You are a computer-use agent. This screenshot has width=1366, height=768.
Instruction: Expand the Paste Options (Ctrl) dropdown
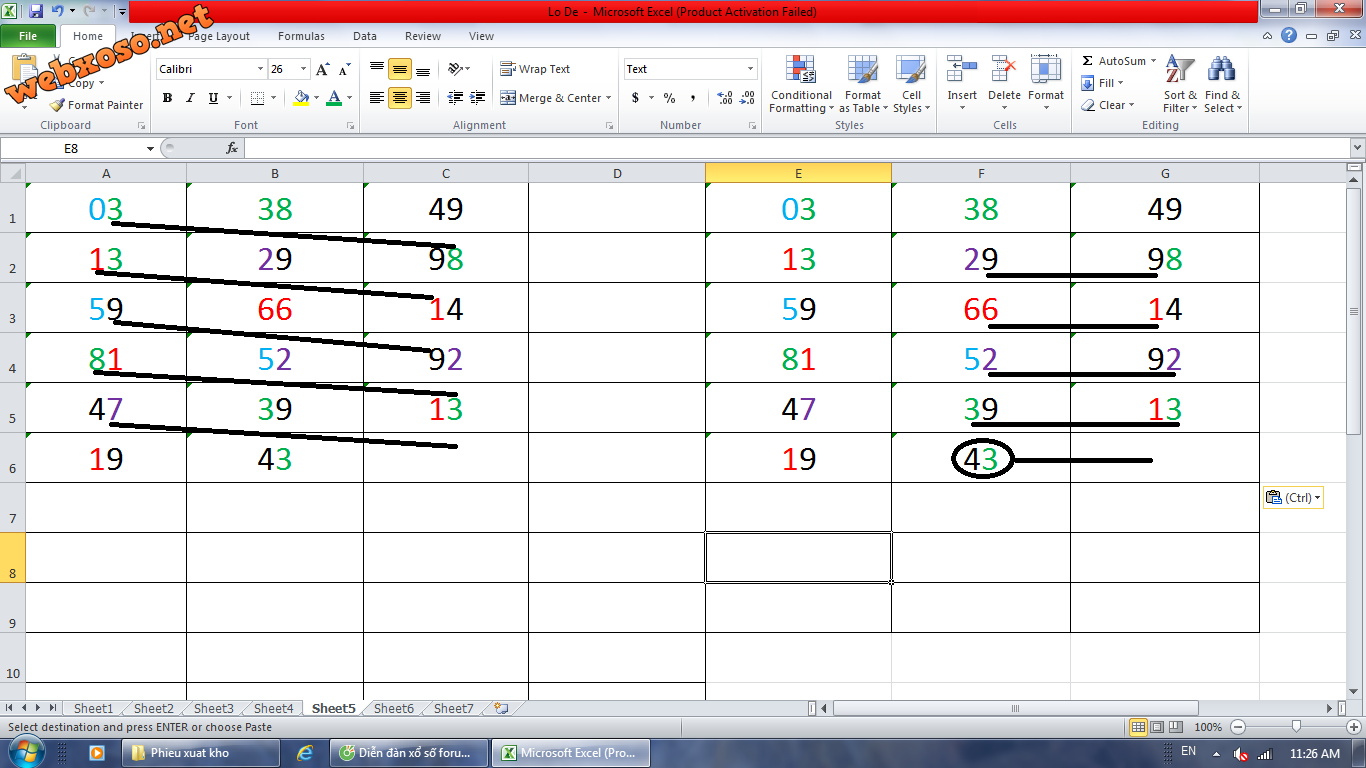pyautogui.click(x=1293, y=498)
